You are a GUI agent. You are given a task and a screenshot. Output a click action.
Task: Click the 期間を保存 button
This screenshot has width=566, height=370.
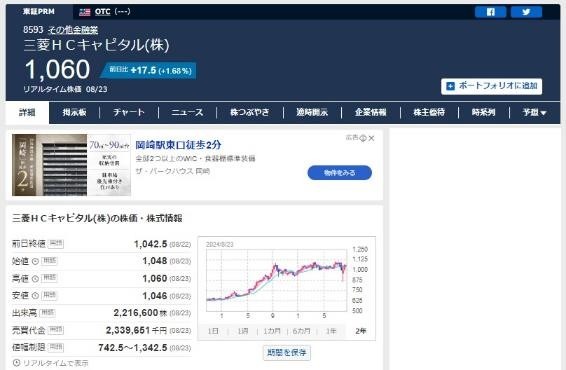click(x=287, y=352)
